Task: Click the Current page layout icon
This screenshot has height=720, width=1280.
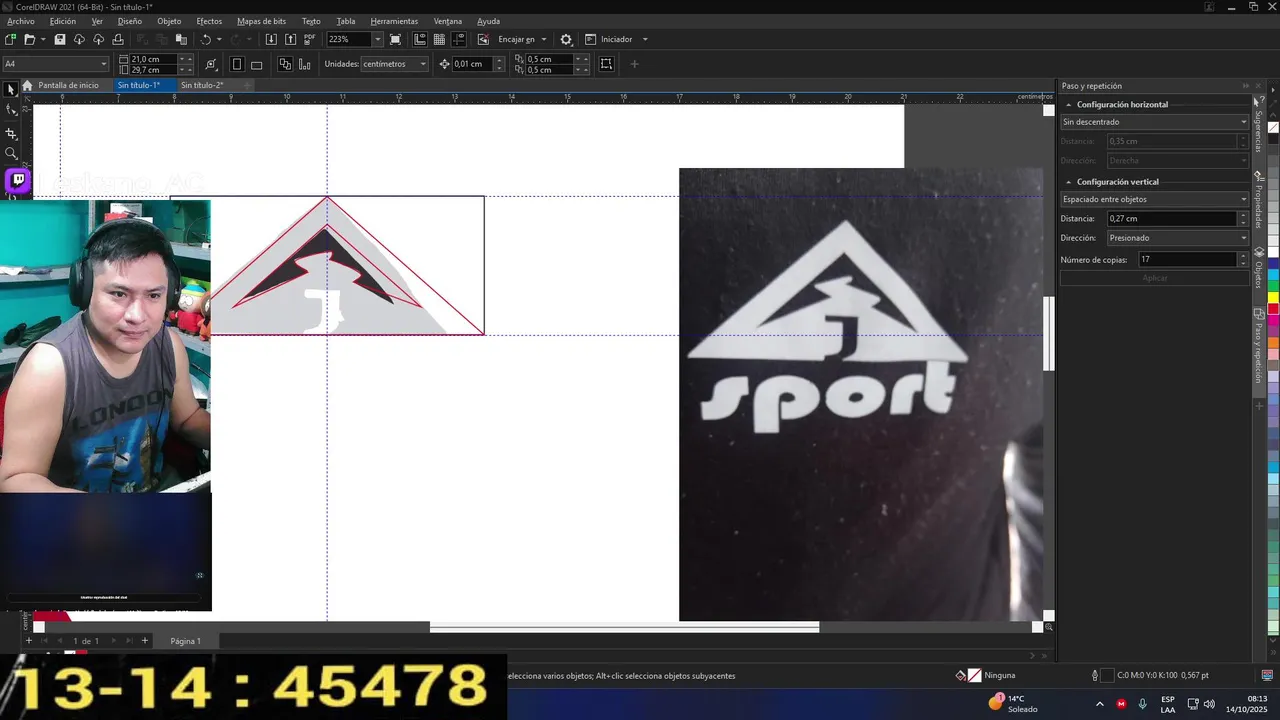Action: tap(305, 64)
